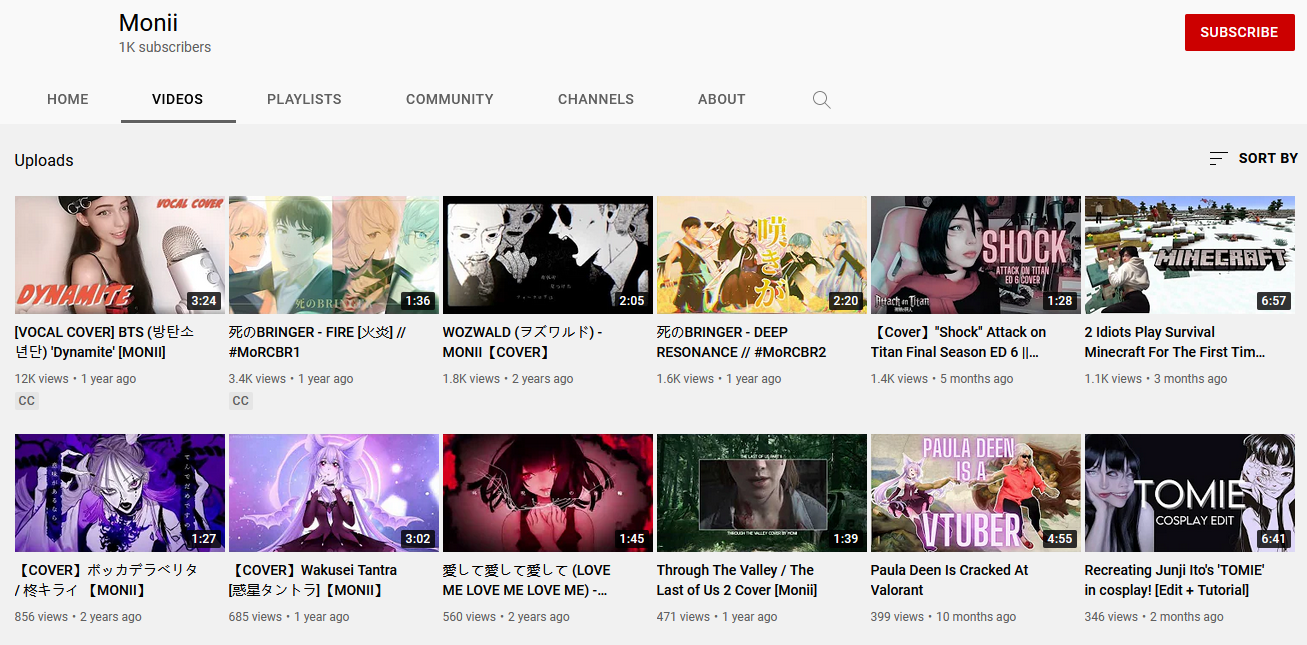This screenshot has height=645, width=1307.
Task: Play the WOZWALD cover video thumbnail
Action: coord(548,255)
